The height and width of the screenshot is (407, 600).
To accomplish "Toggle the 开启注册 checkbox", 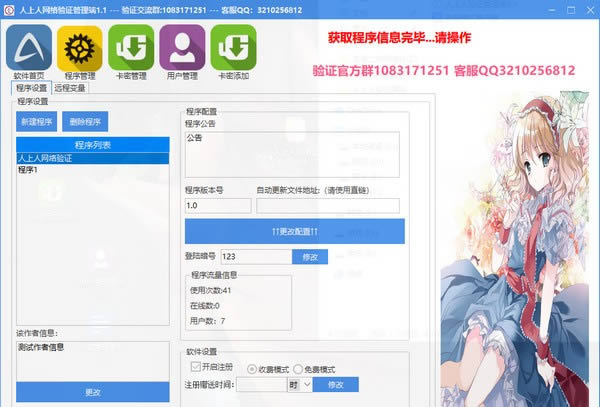I will point(195,367).
